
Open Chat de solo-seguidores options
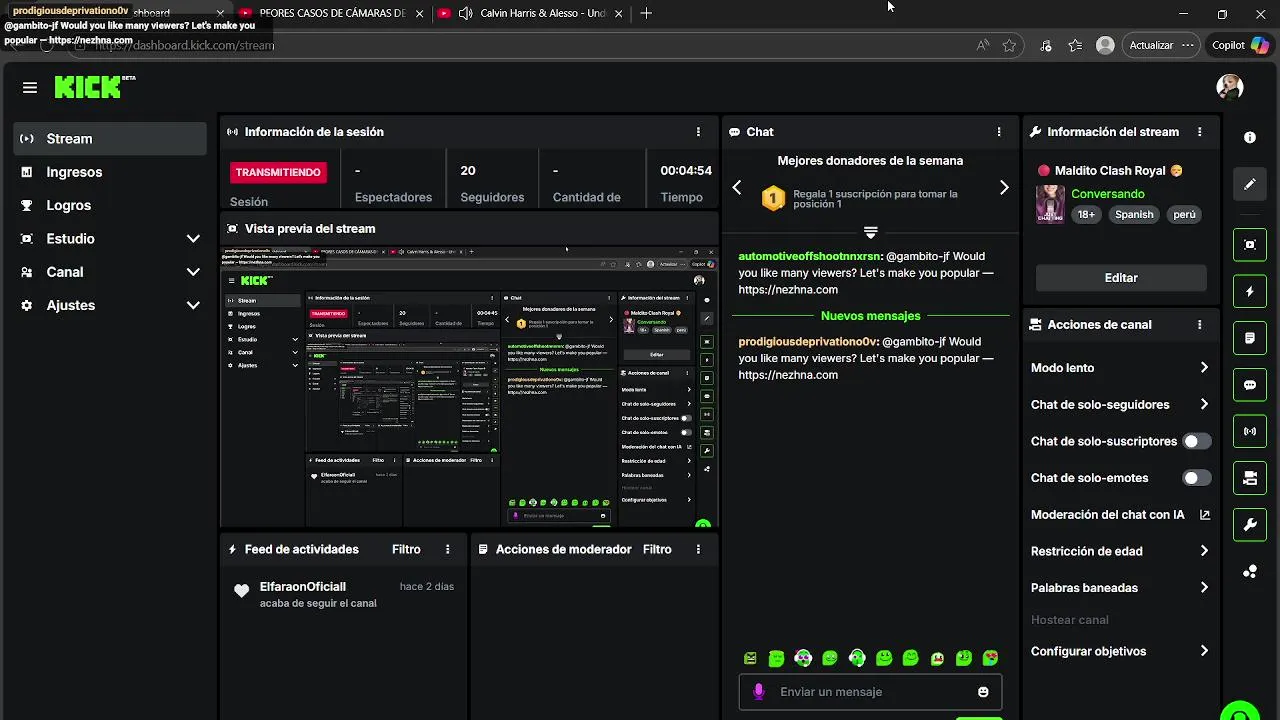[1120, 405]
